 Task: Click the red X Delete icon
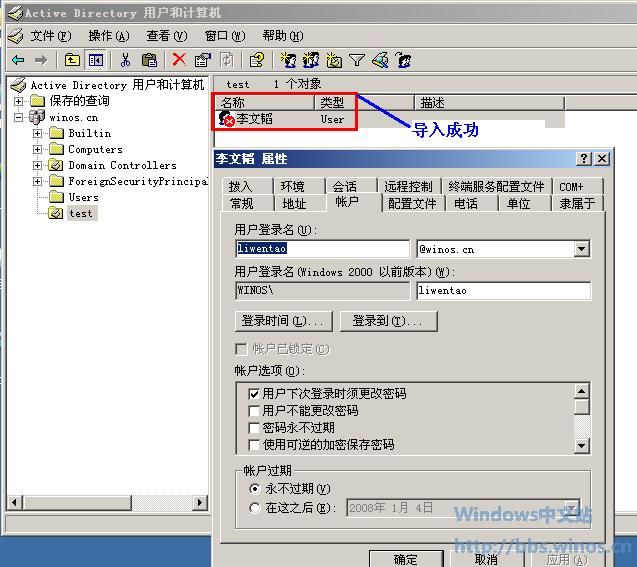coord(179,60)
